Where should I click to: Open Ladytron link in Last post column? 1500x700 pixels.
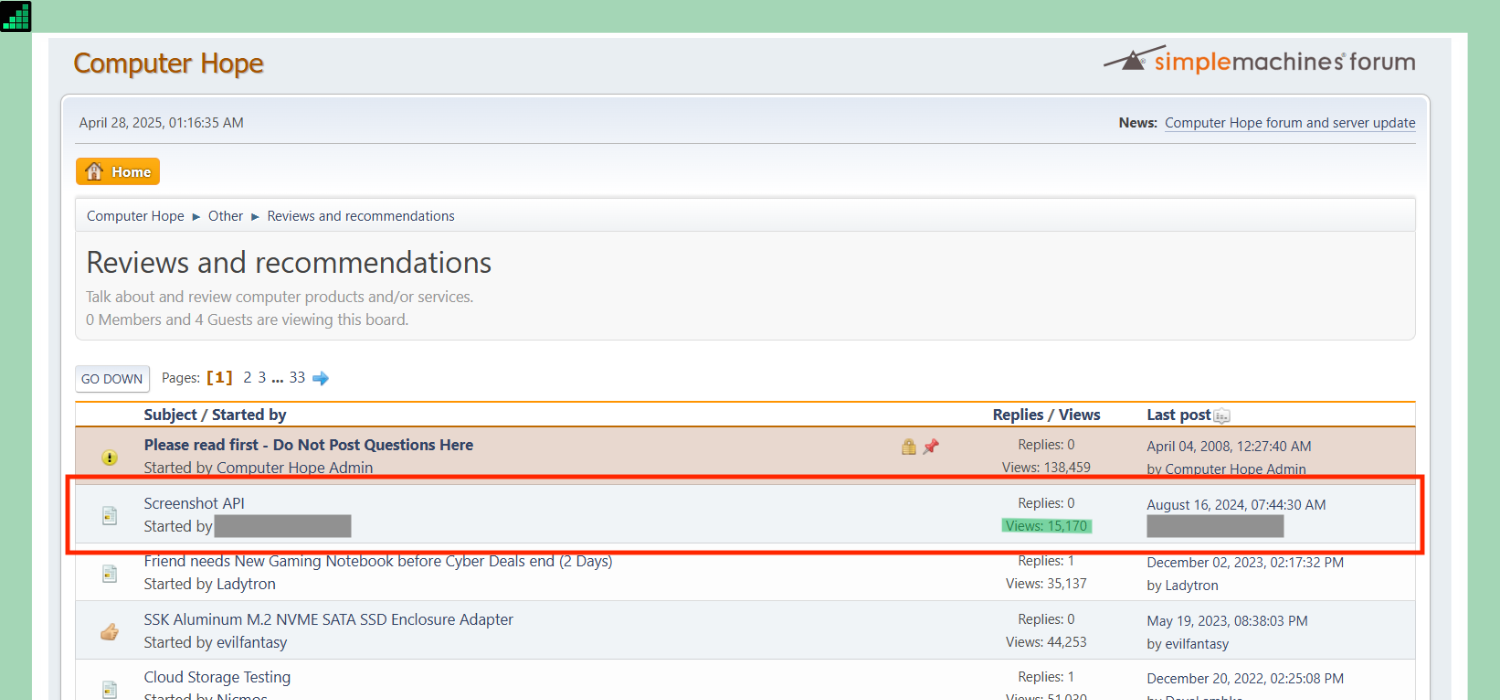(x=1192, y=586)
